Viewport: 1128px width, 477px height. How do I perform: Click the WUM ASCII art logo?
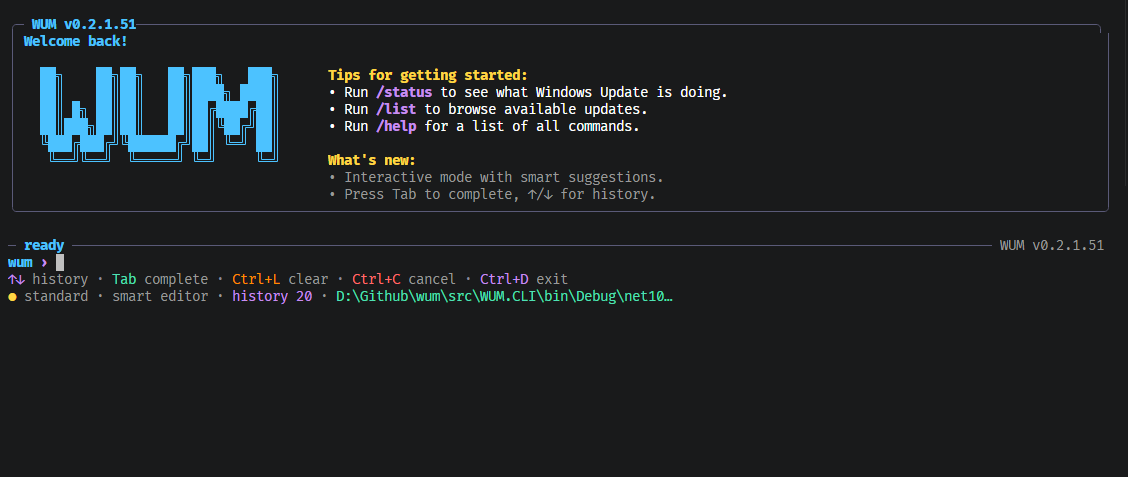coord(158,114)
